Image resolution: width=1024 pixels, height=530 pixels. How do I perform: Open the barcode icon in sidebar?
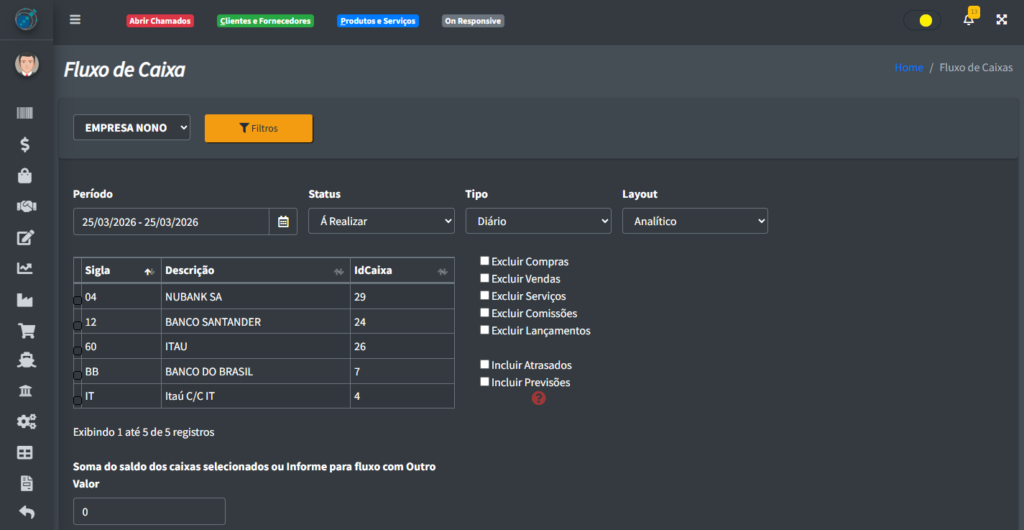coord(25,114)
